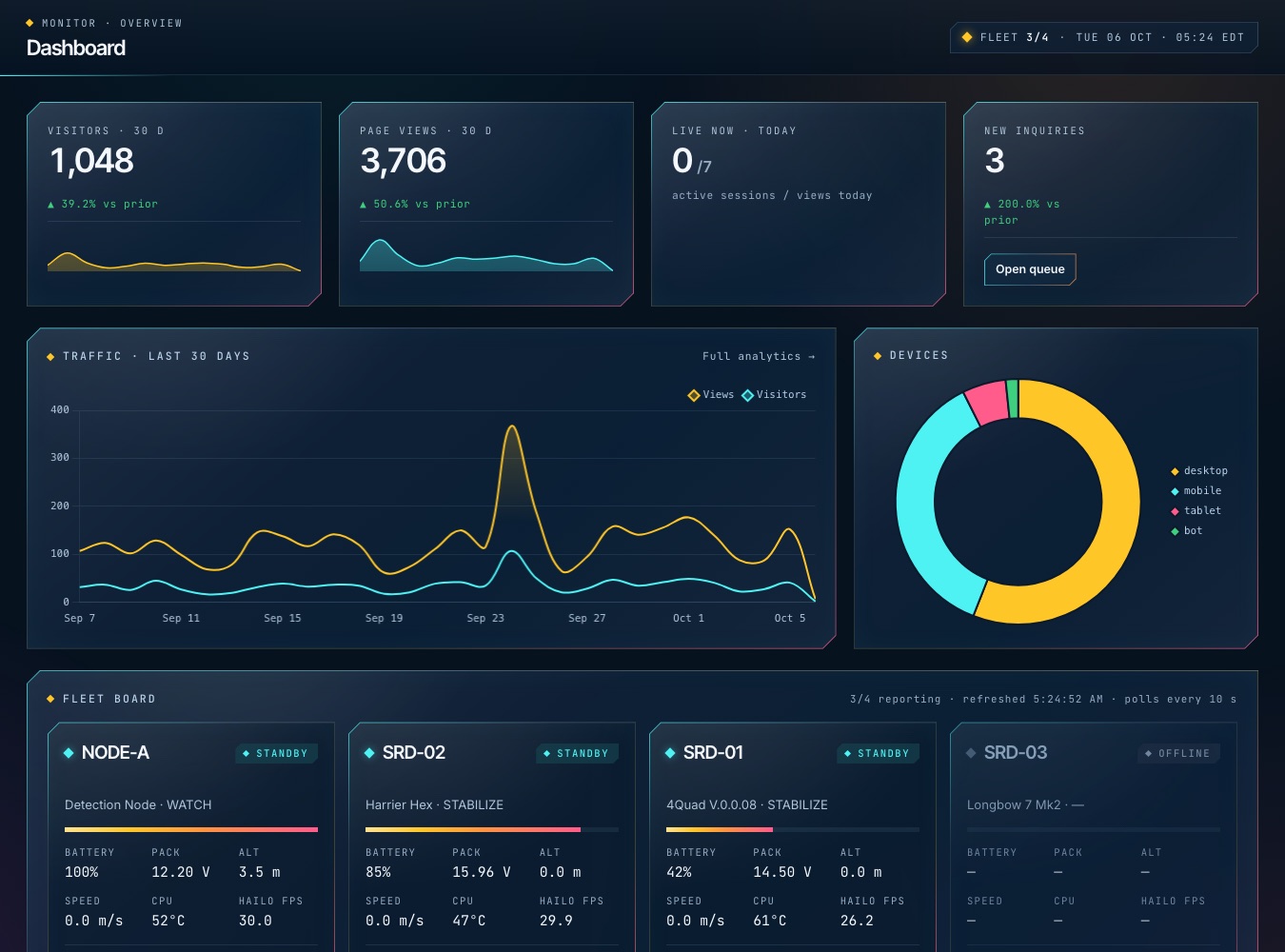The image size is (1285, 952).
Task: Click the mobile legend diamond
Action: (1175, 491)
